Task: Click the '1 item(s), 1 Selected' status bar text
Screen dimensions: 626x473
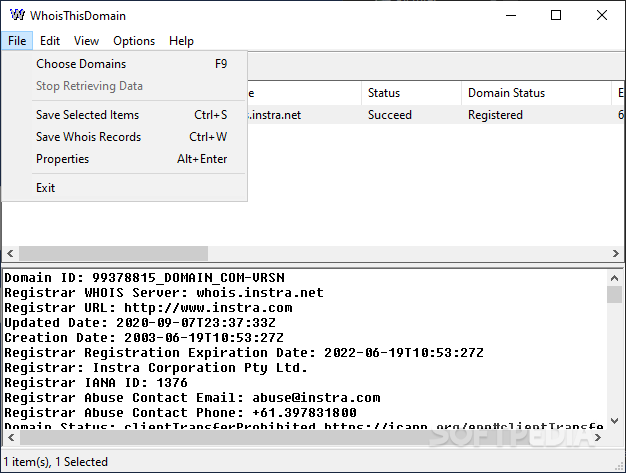Action: pos(55,462)
